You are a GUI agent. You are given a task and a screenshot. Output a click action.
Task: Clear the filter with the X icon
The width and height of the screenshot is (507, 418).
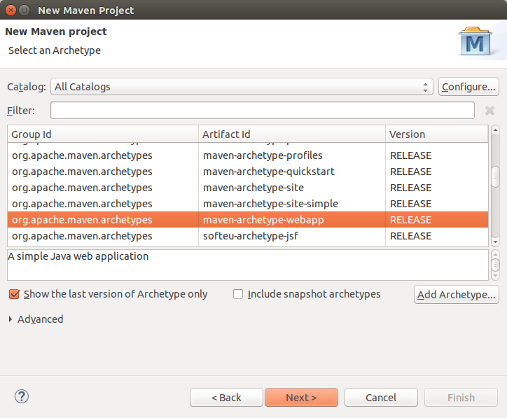[490, 110]
